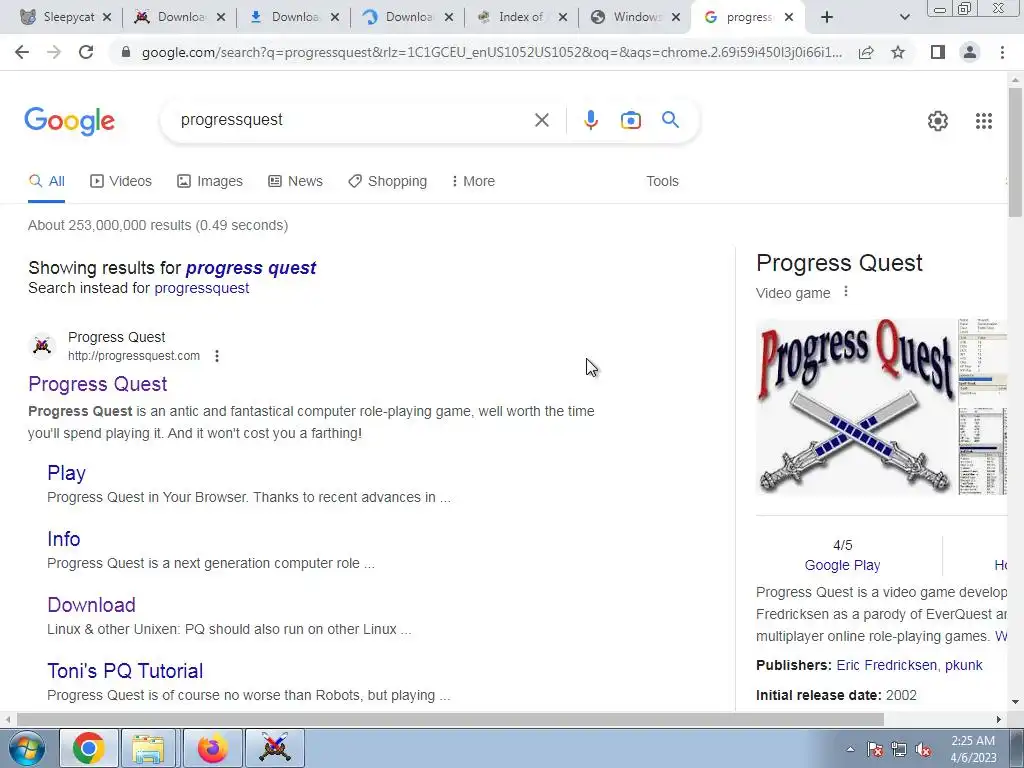This screenshot has height=768, width=1024.
Task: Click the magnifier search button
Action: 670,120
